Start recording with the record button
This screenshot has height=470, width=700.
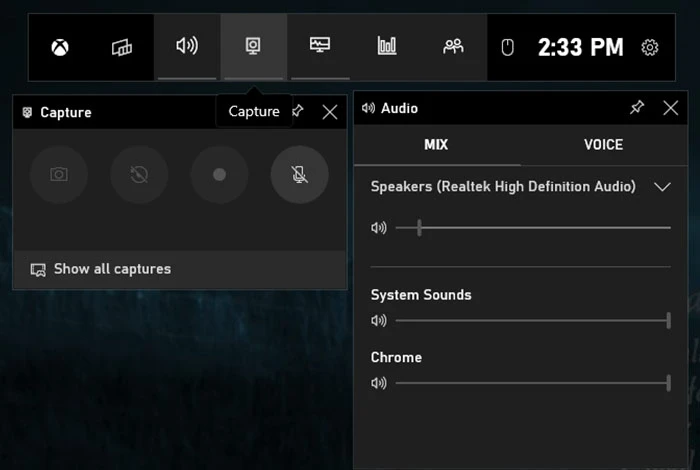219,175
